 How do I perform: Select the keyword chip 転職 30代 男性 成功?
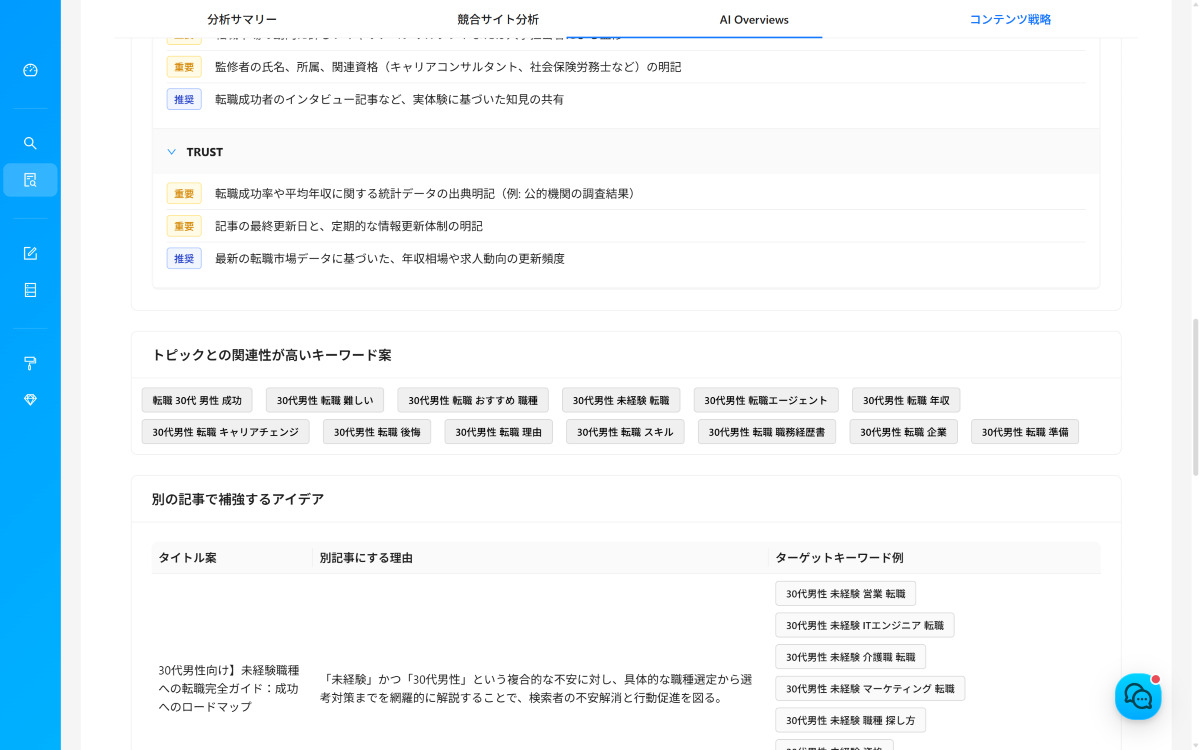point(197,399)
